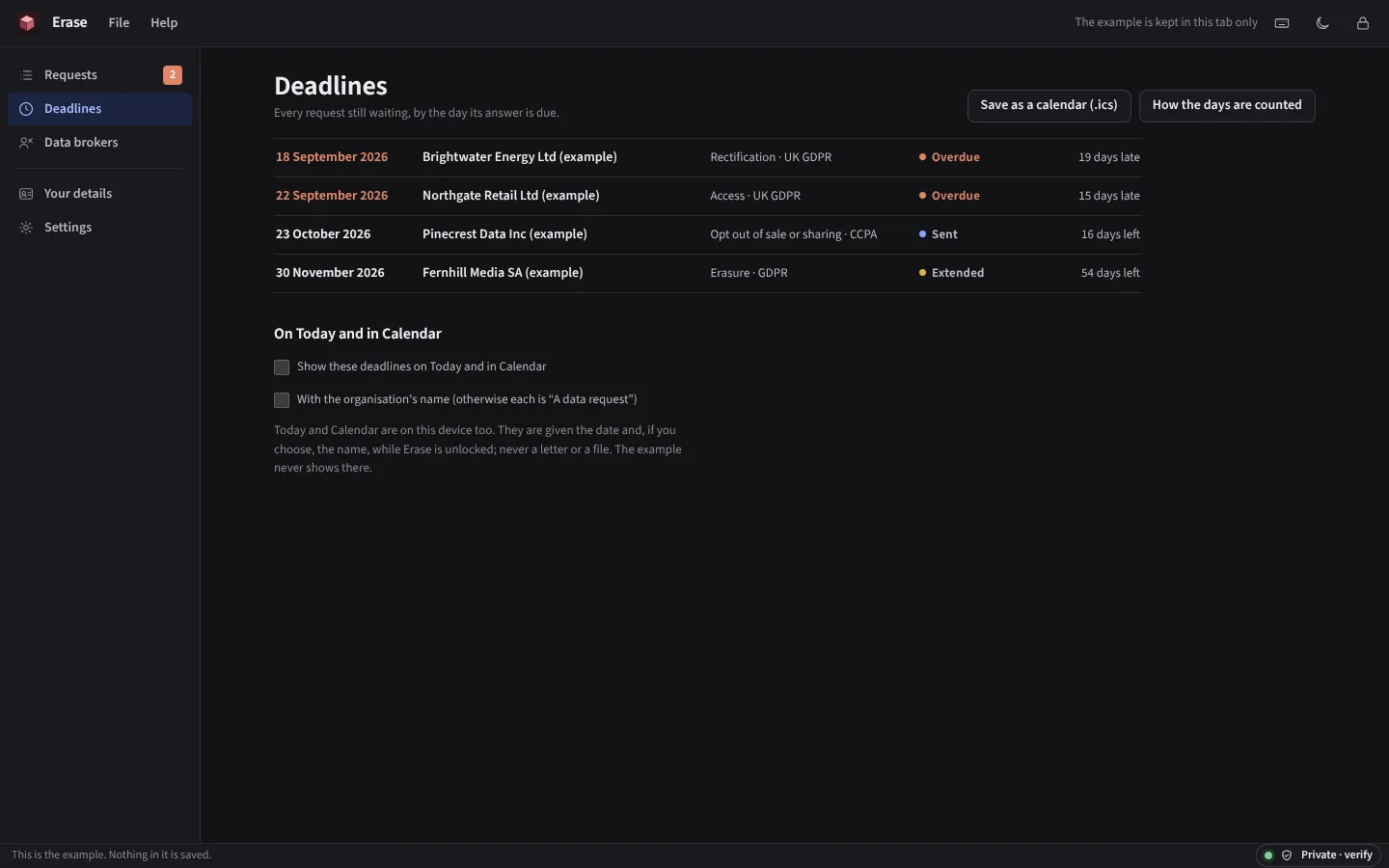Click the 23 October 2026 date
This screenshot has height=868, width=1389.
click(323, 234)
